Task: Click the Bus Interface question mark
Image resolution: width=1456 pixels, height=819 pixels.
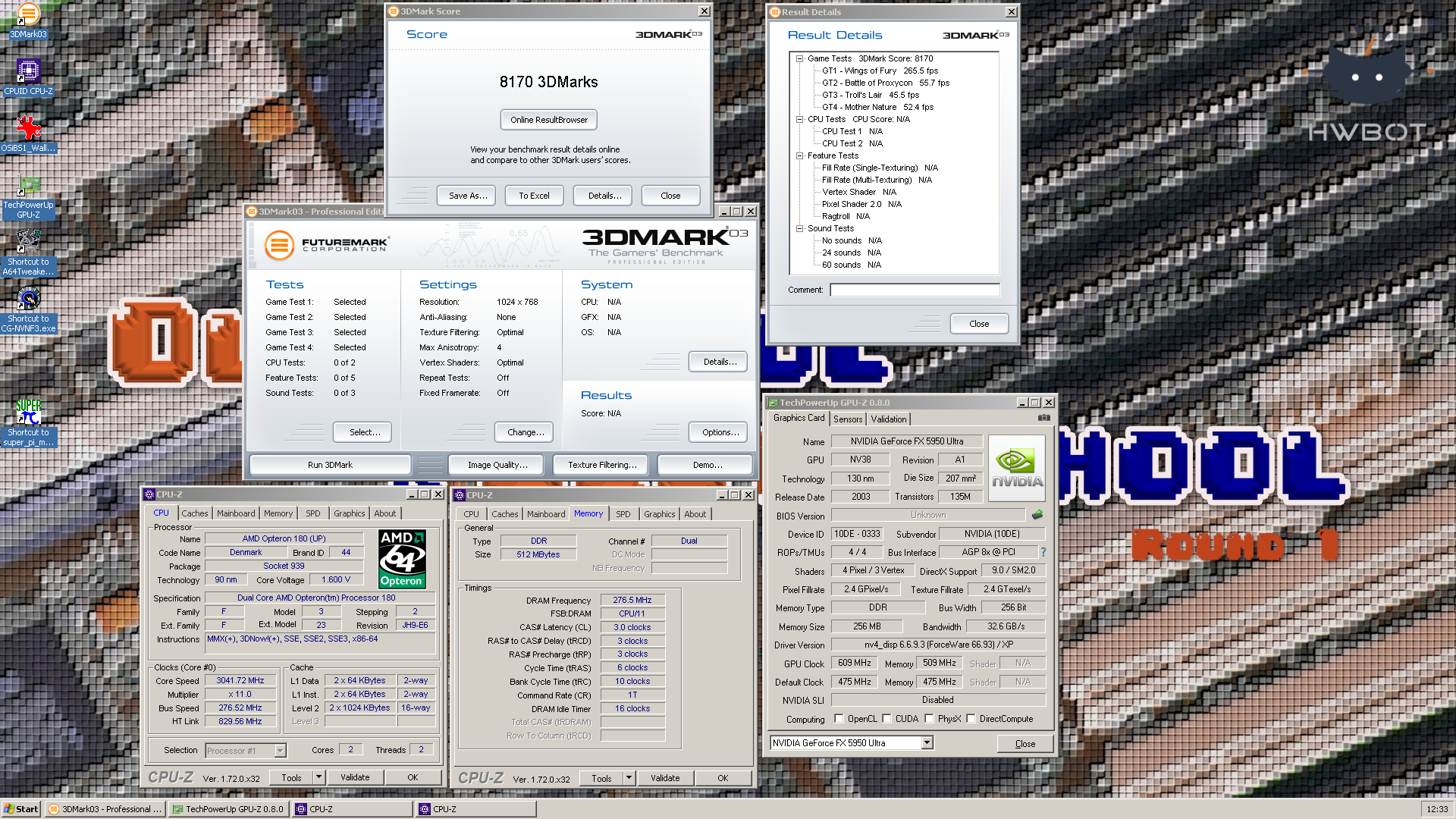Action: click(x=1043, y=552)
